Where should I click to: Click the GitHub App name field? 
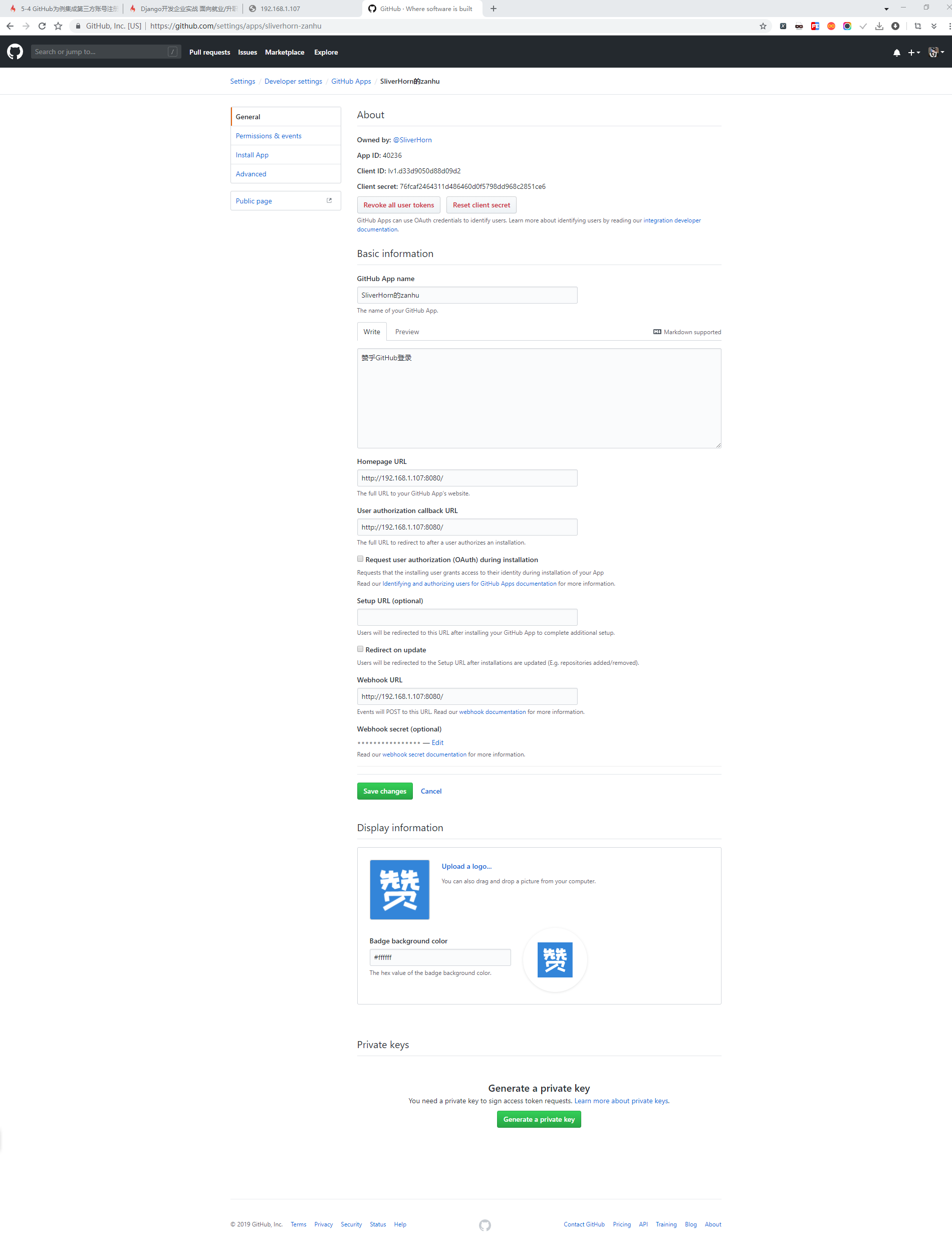pos(467,295)
